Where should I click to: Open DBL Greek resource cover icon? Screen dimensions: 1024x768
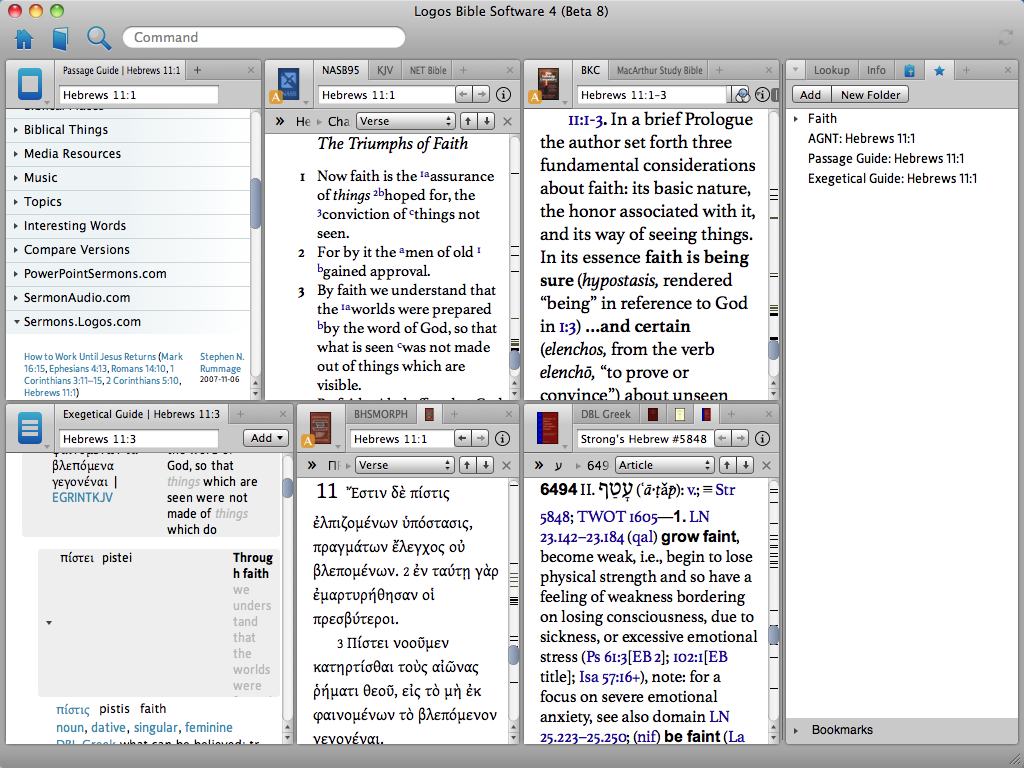547,428
